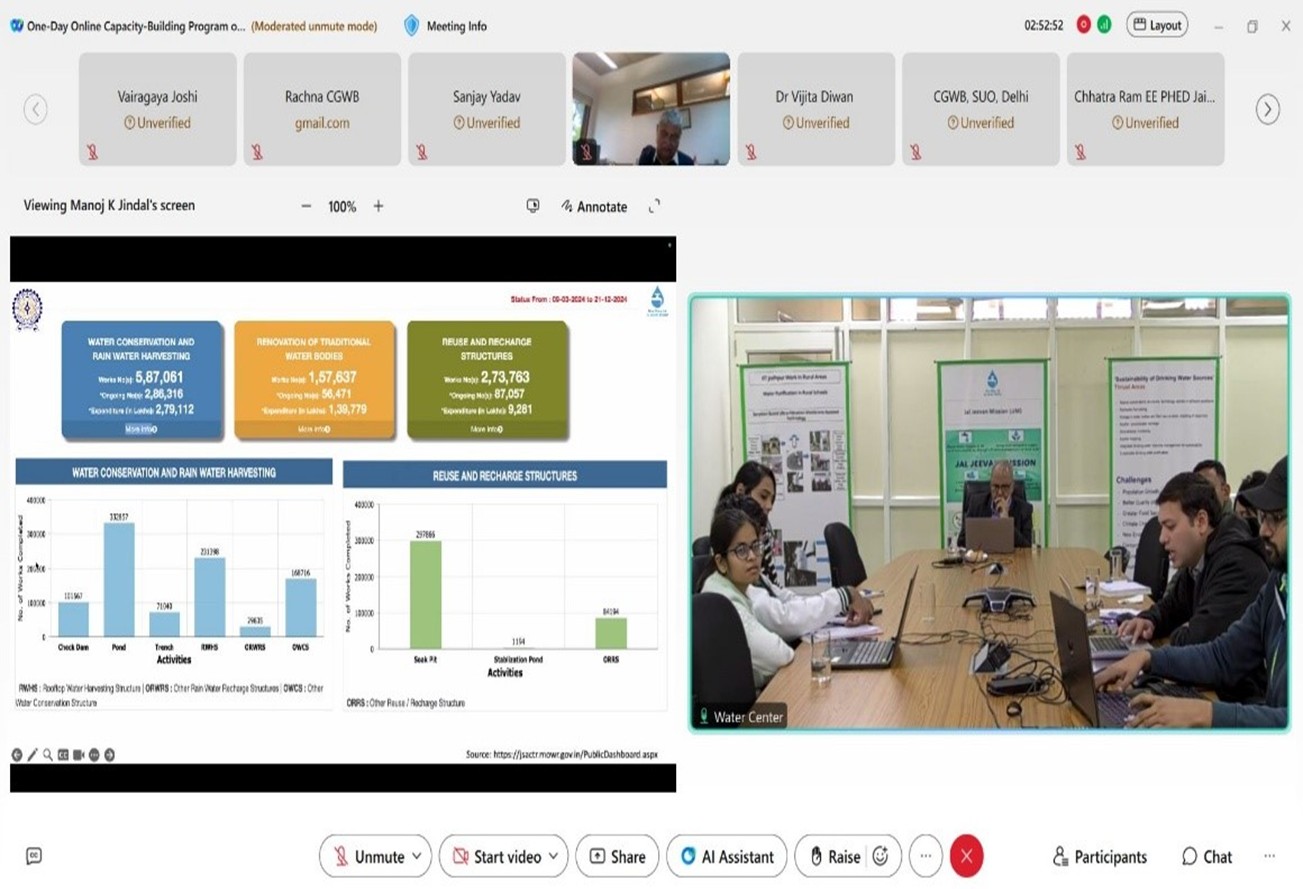Start your video

(495, 856)
